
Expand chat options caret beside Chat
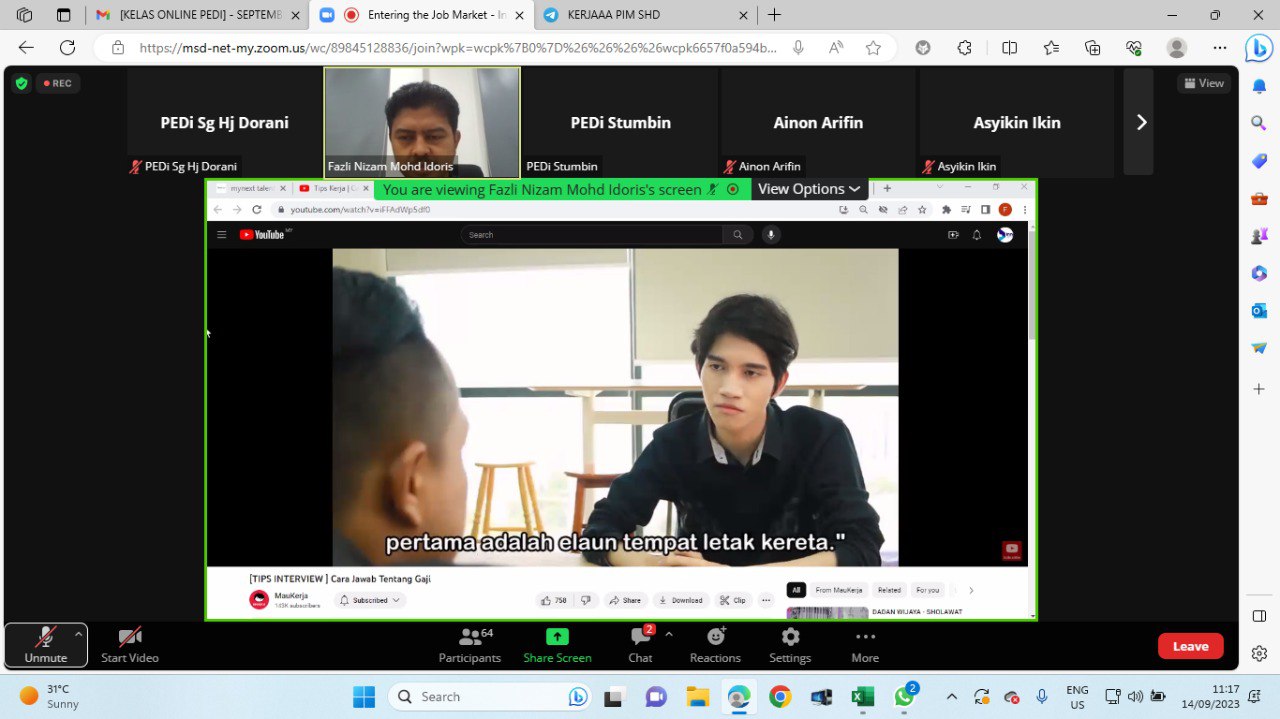669,634
